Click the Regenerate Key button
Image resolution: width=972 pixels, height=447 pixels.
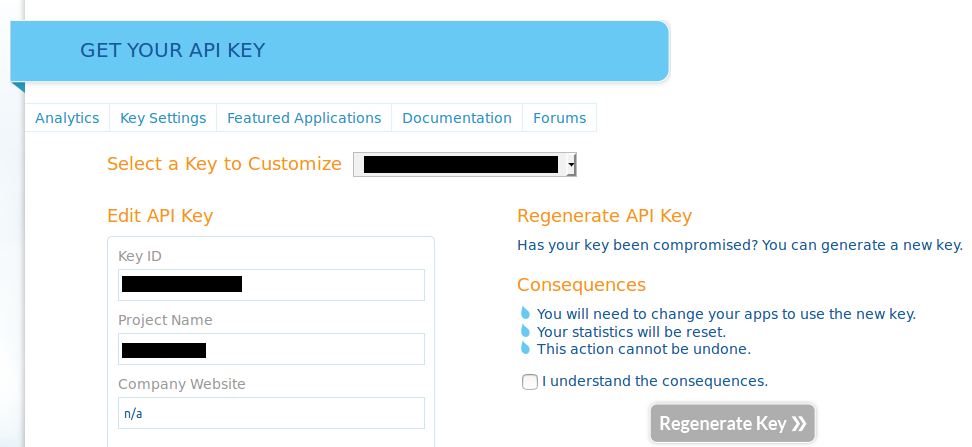pyautogui.click(x=733, y=423)
